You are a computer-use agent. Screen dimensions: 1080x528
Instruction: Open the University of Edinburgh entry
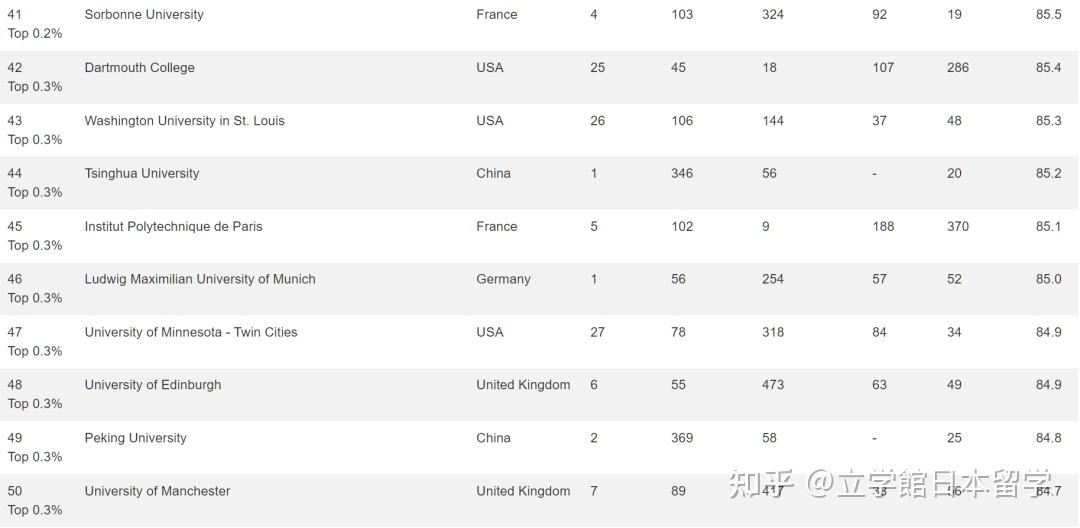[152, 385]
